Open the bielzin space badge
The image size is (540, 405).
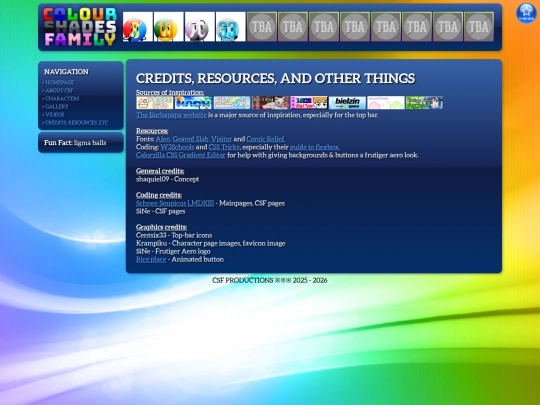[x=347, y=103]
